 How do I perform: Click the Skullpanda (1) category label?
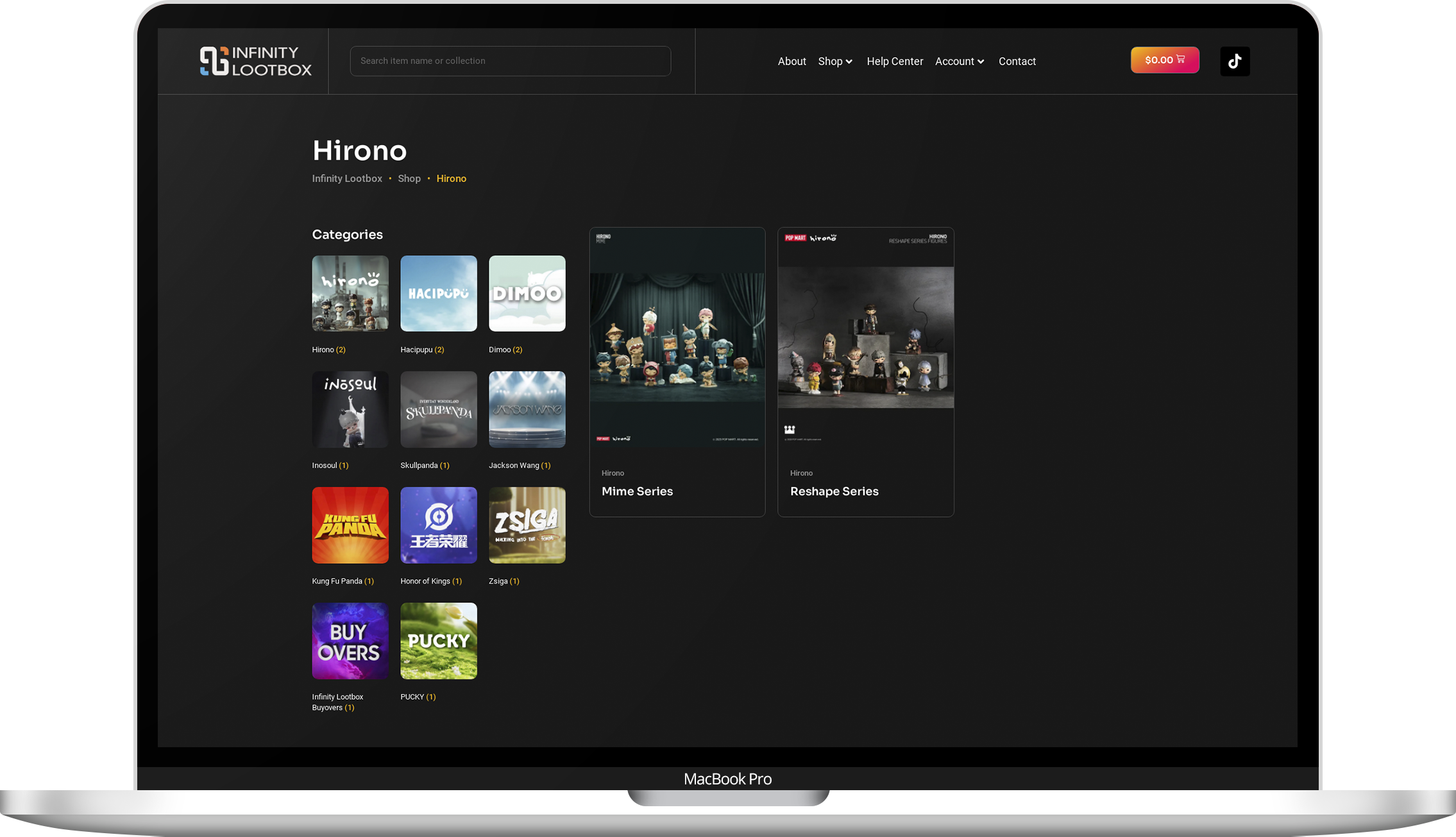pyautogui.click(x=425, y=466)
